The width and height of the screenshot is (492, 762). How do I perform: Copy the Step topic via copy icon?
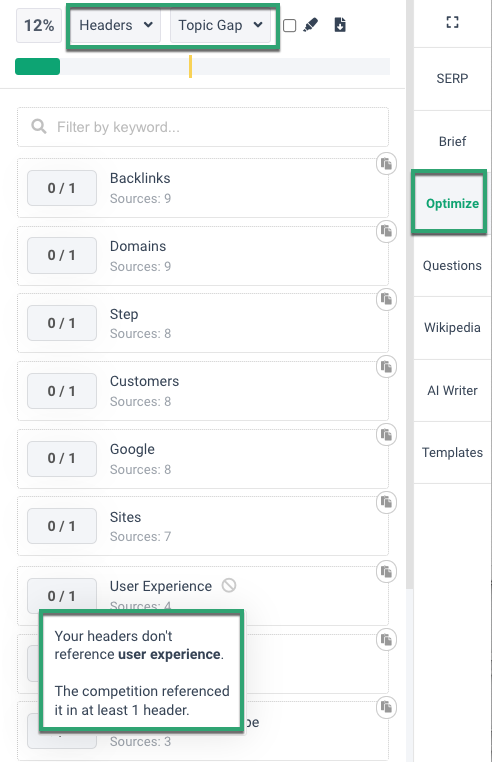point(387,299)
